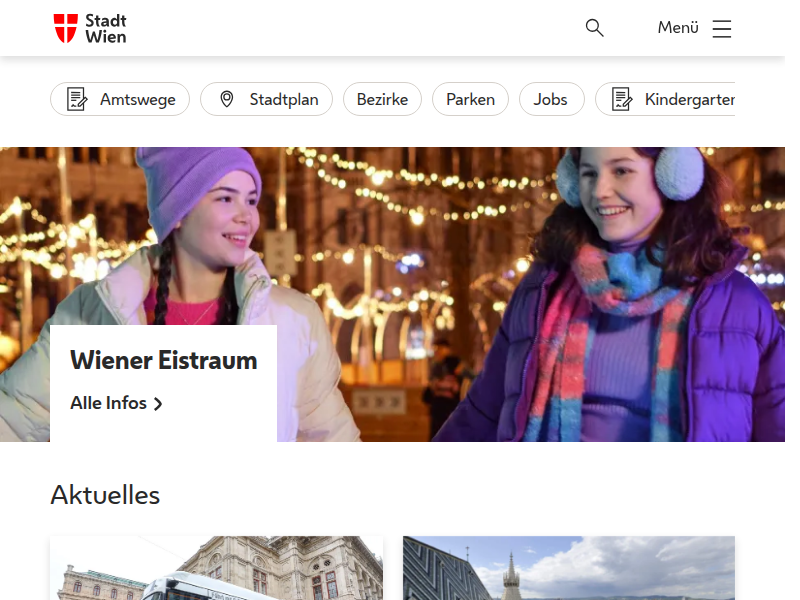Click the Stadt Wien coat of arms logo
Image resolution: width=800 pixels, height=600 pixels.
(x=65, y=28)
